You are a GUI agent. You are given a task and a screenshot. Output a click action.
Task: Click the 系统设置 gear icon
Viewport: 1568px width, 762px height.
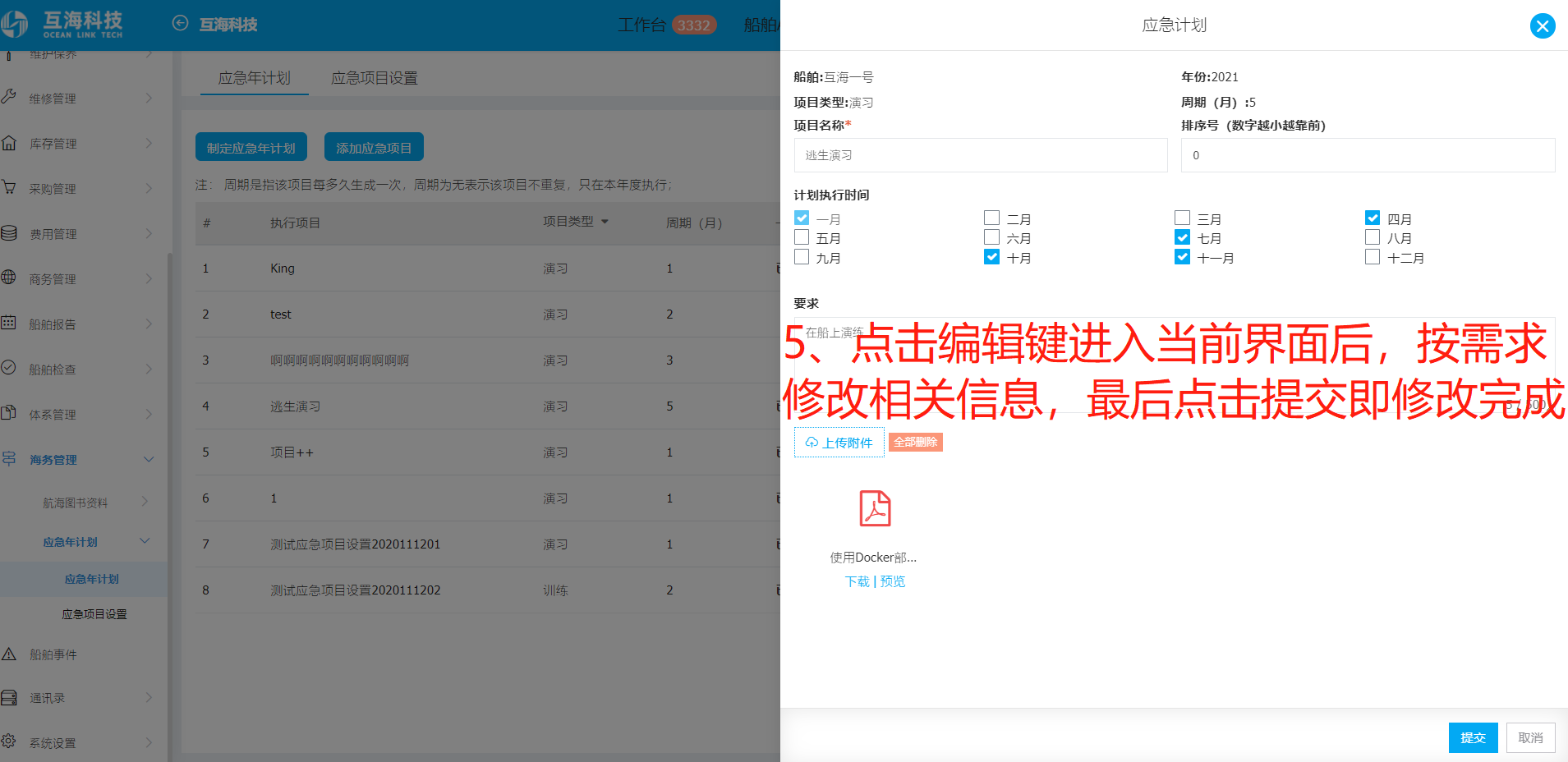[9, 741]
